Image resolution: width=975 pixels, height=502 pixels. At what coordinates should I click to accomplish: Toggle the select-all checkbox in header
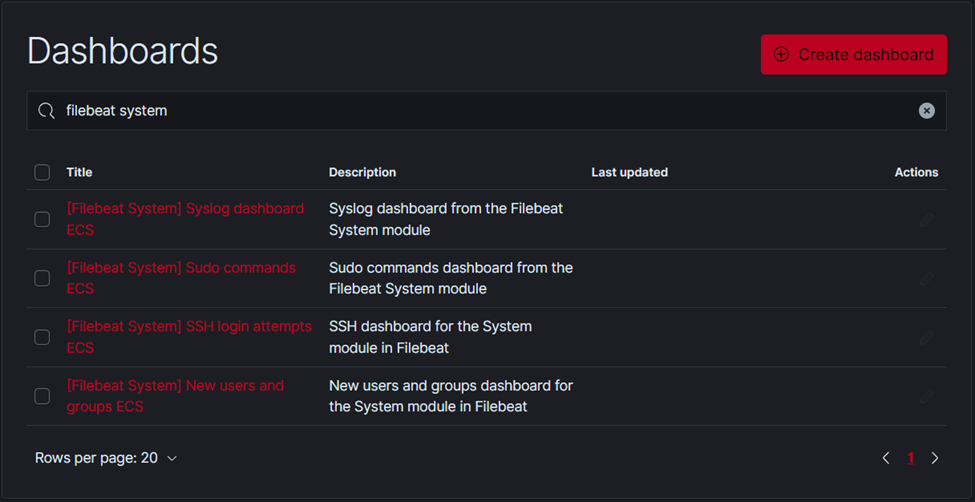point(42,172)
